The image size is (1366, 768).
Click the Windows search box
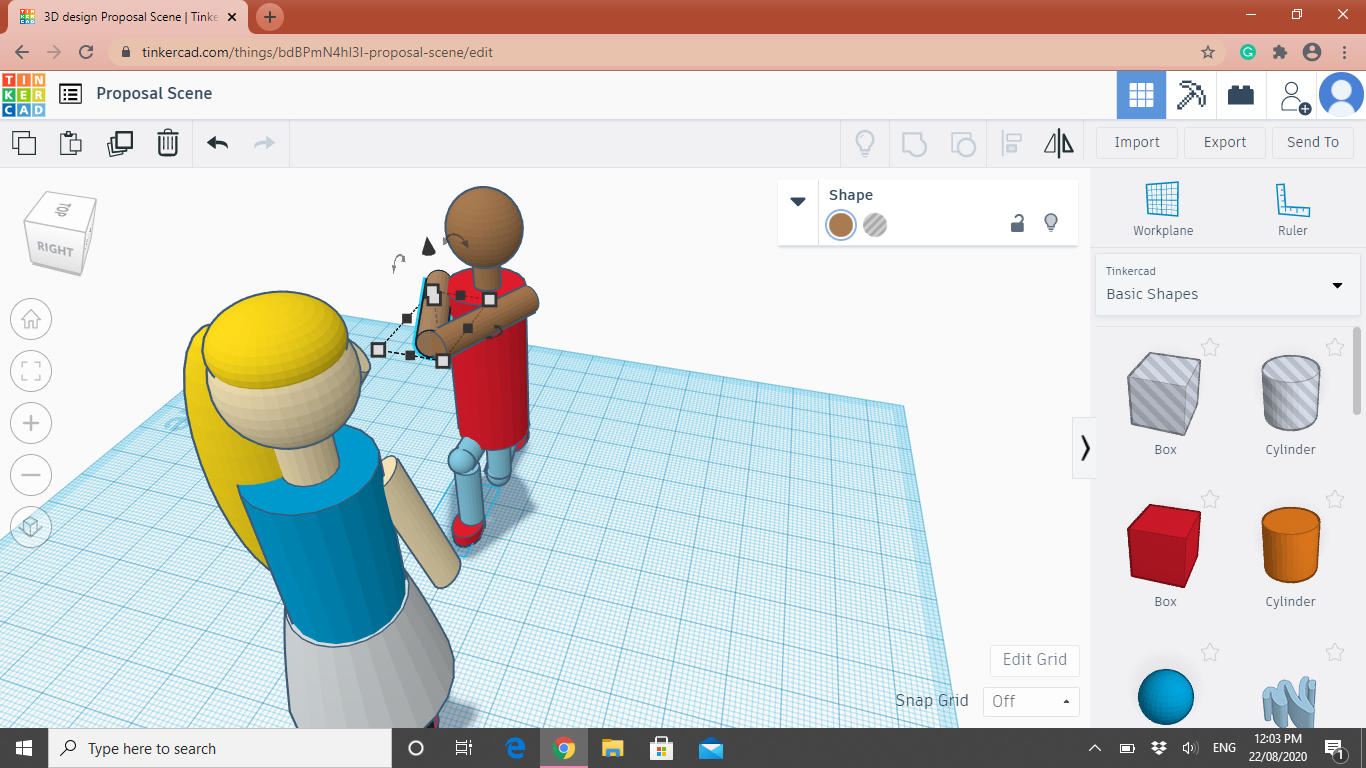pos(220,748)
